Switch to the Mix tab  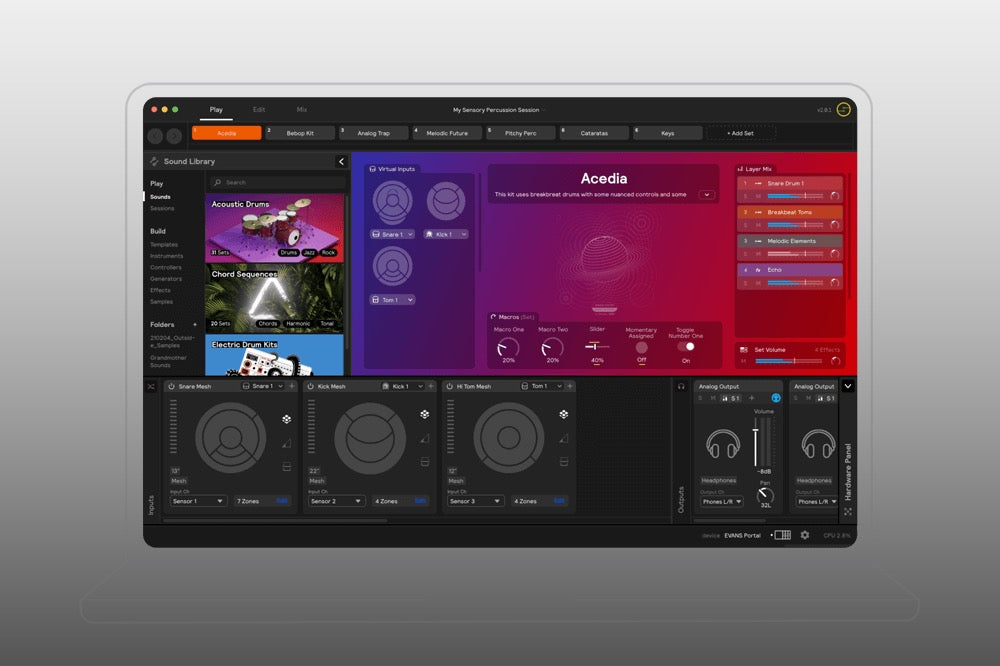coord(302,109)
